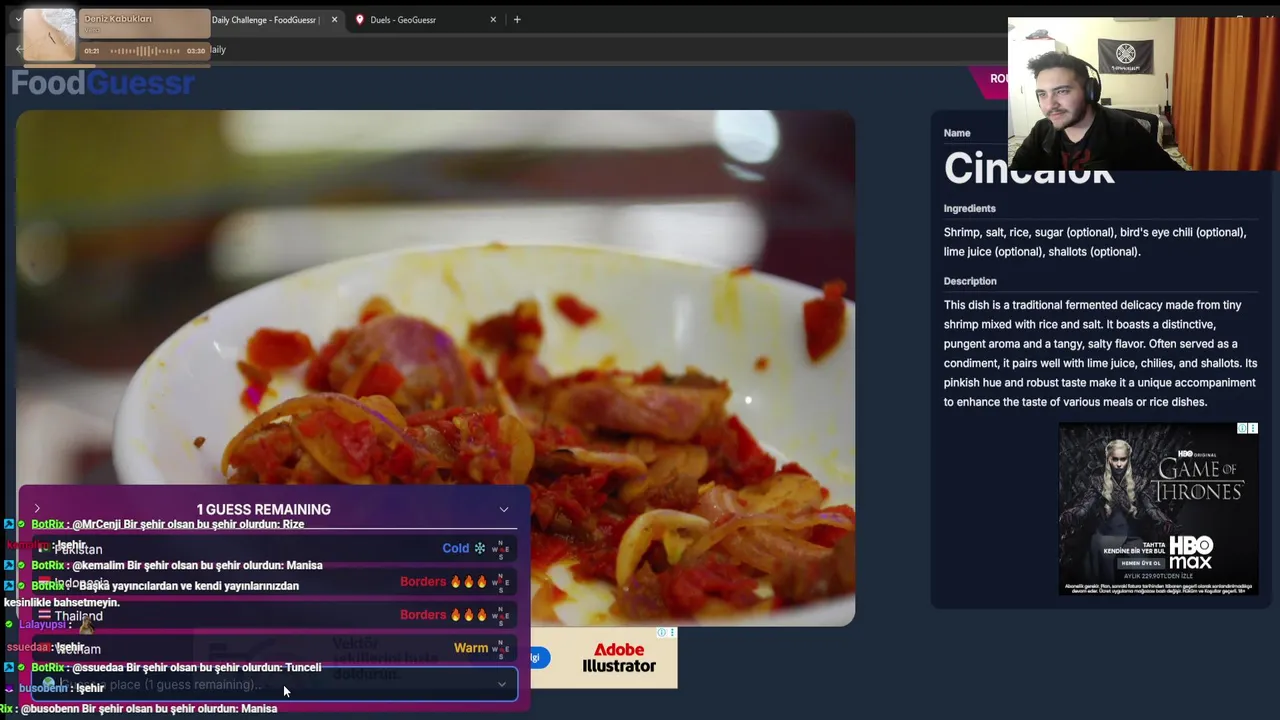Select the Description heading
1280x720 pixels.
tap(970, 281)
